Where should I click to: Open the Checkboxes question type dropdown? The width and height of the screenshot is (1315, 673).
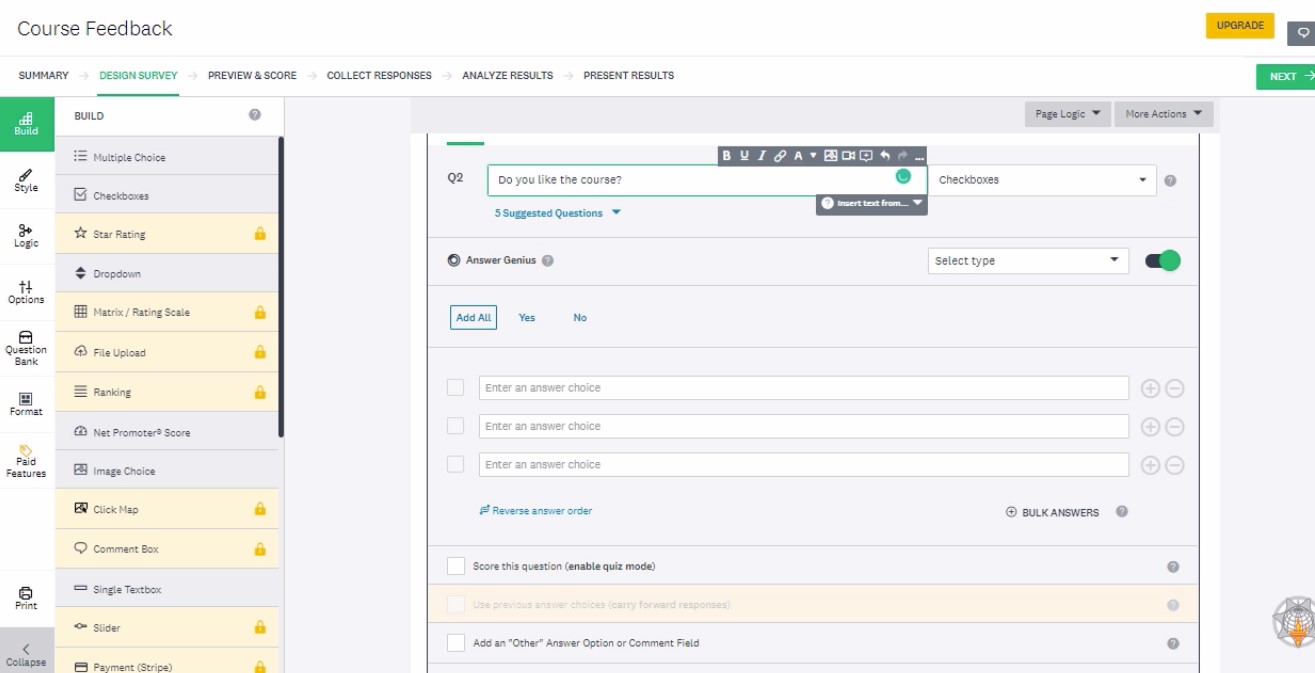pos(1042,180)
